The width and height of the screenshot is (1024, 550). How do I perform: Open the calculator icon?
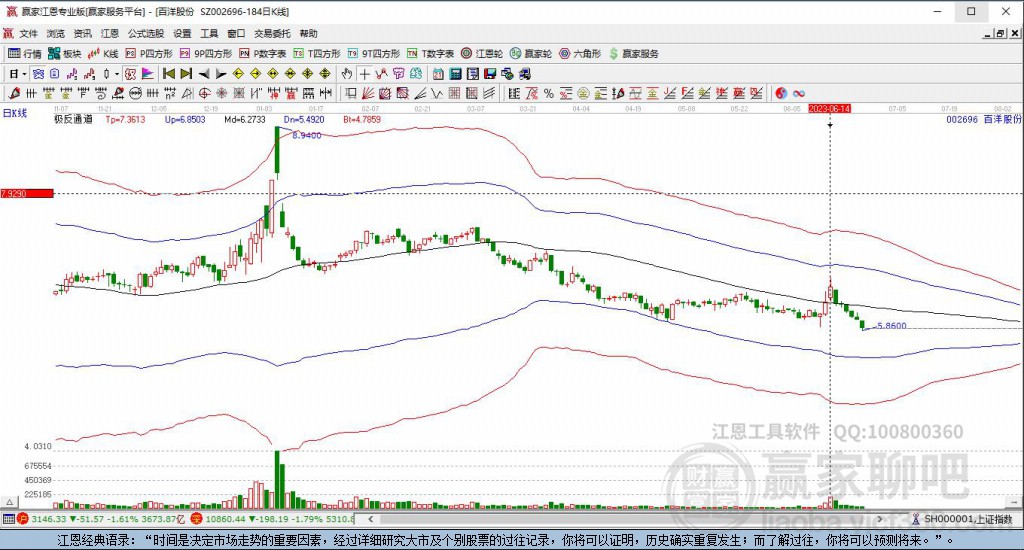point(456,74)
